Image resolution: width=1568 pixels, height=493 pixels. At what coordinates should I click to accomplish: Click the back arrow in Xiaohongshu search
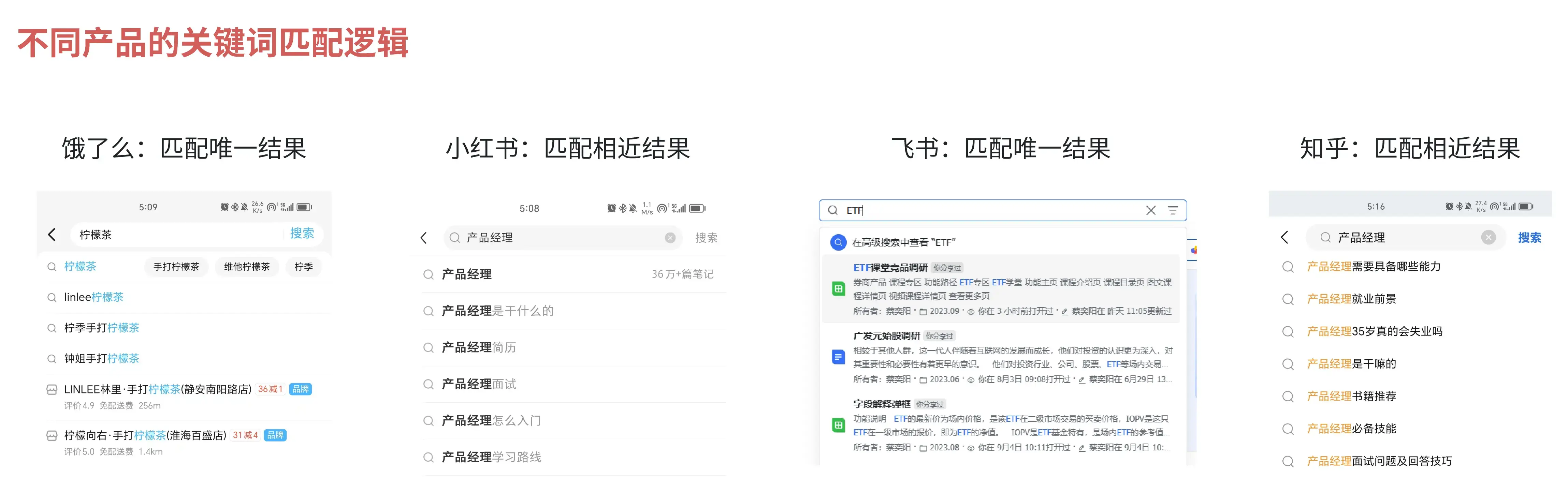424,238
